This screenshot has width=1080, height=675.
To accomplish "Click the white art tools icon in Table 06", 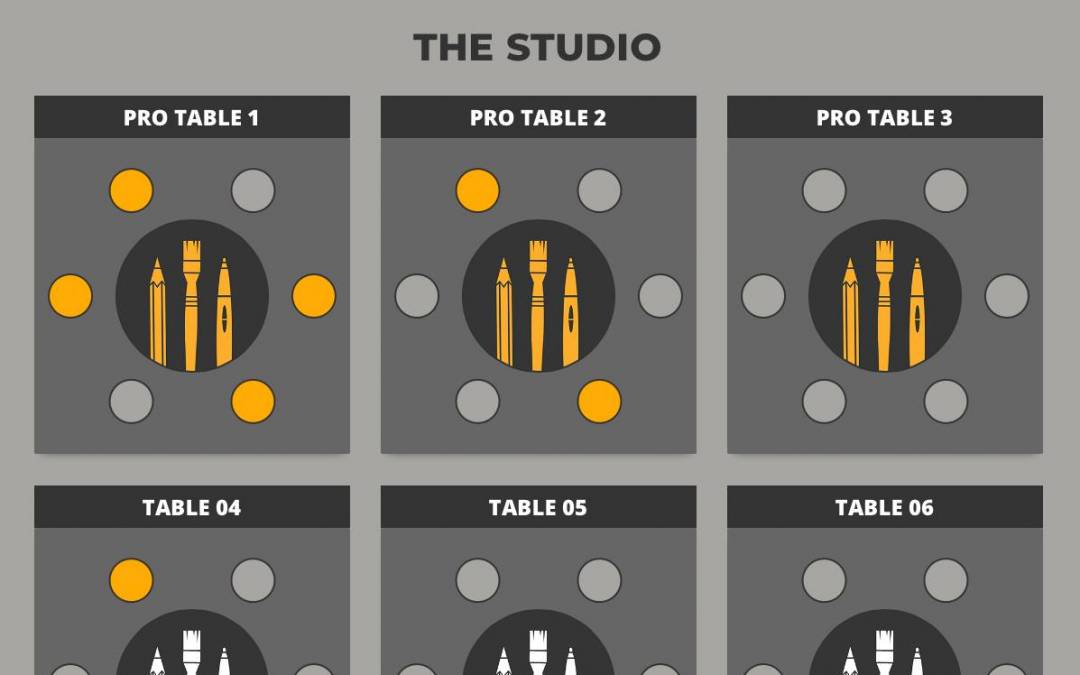I will pyautogui.click(x=884, y=653).
